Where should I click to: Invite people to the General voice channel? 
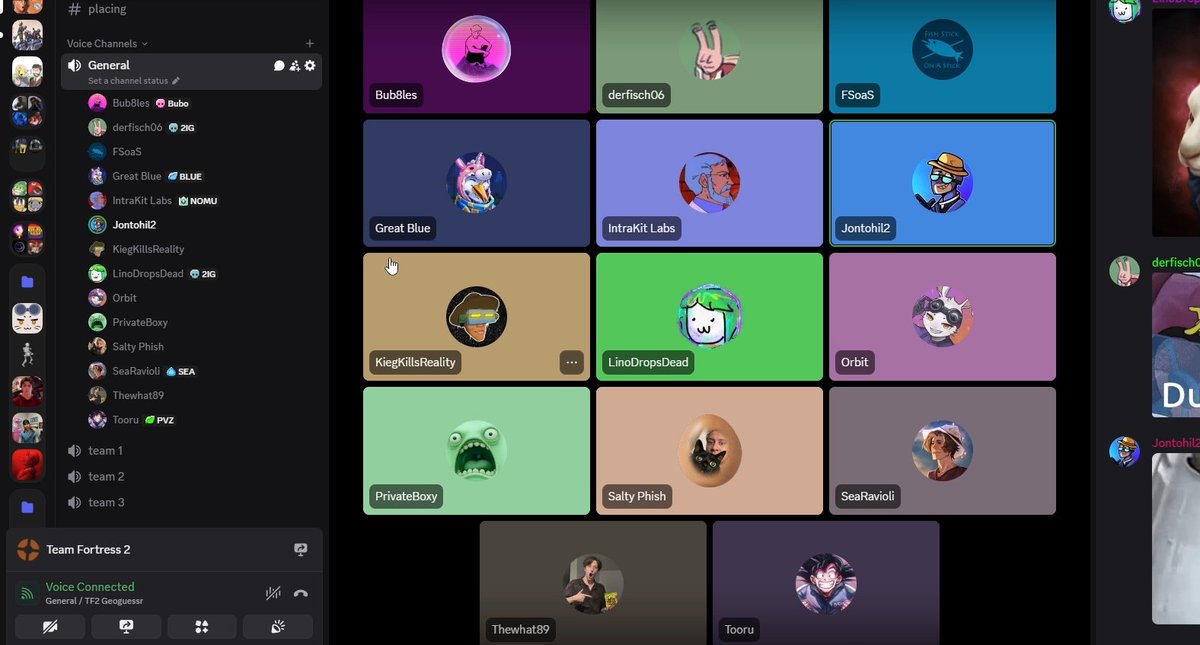coord(296,66)
